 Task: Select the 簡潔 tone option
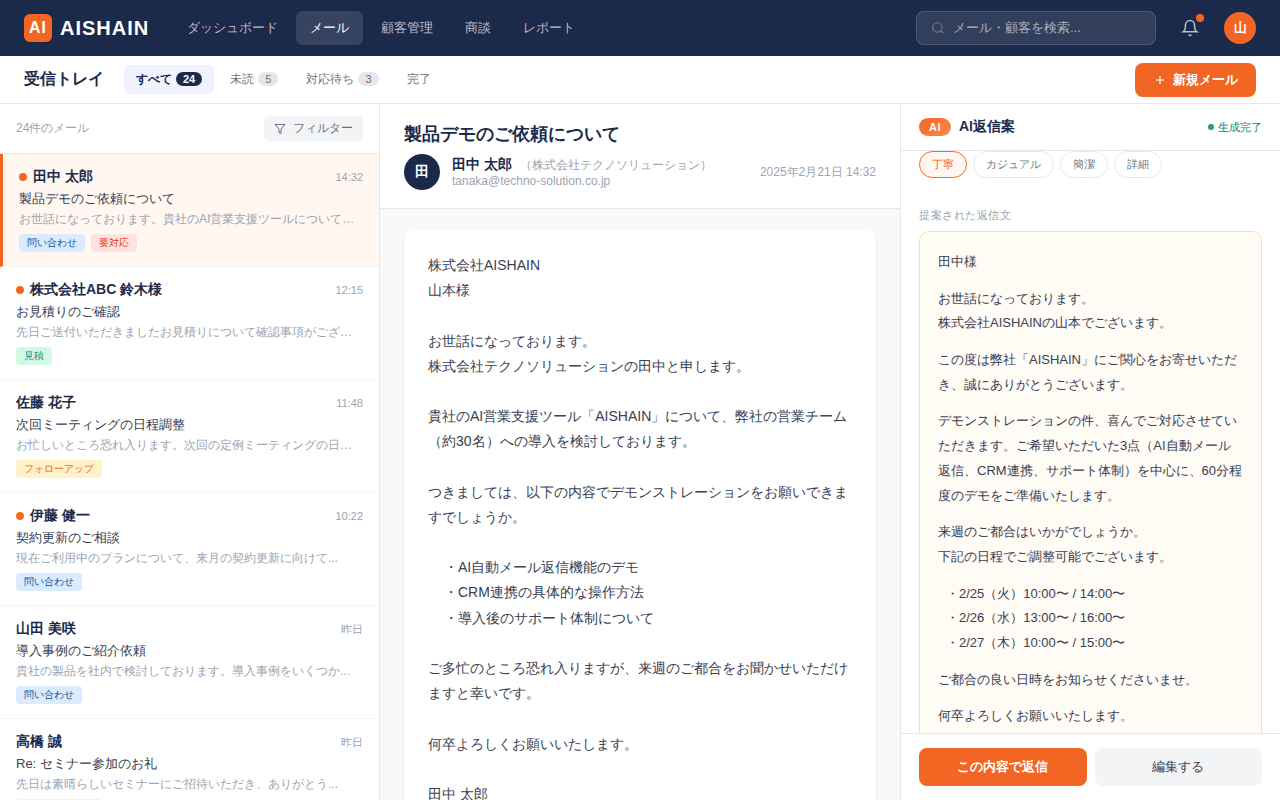pyautogui.click(x=1084, y=162)
